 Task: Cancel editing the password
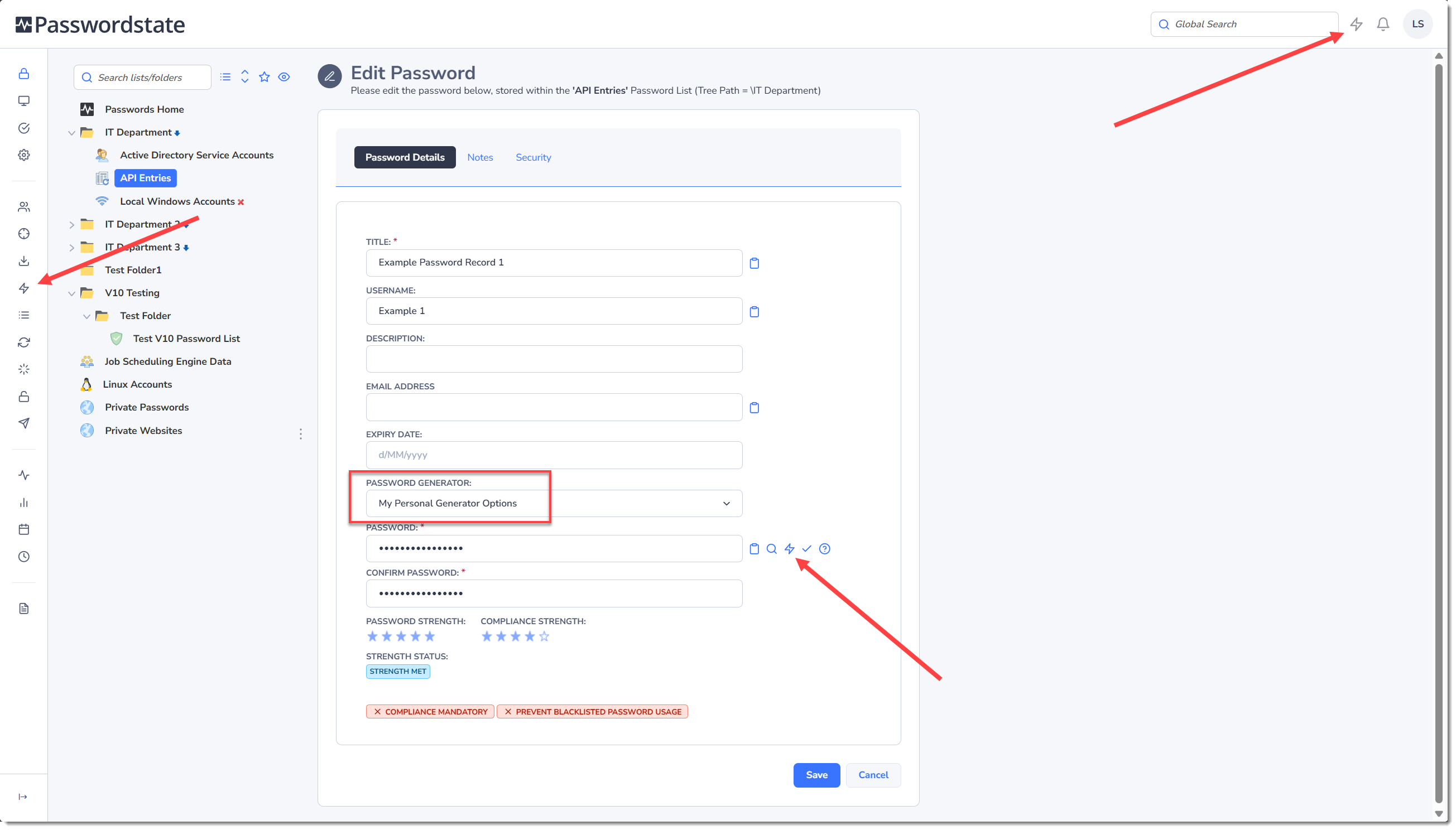(x=873, y=775)
